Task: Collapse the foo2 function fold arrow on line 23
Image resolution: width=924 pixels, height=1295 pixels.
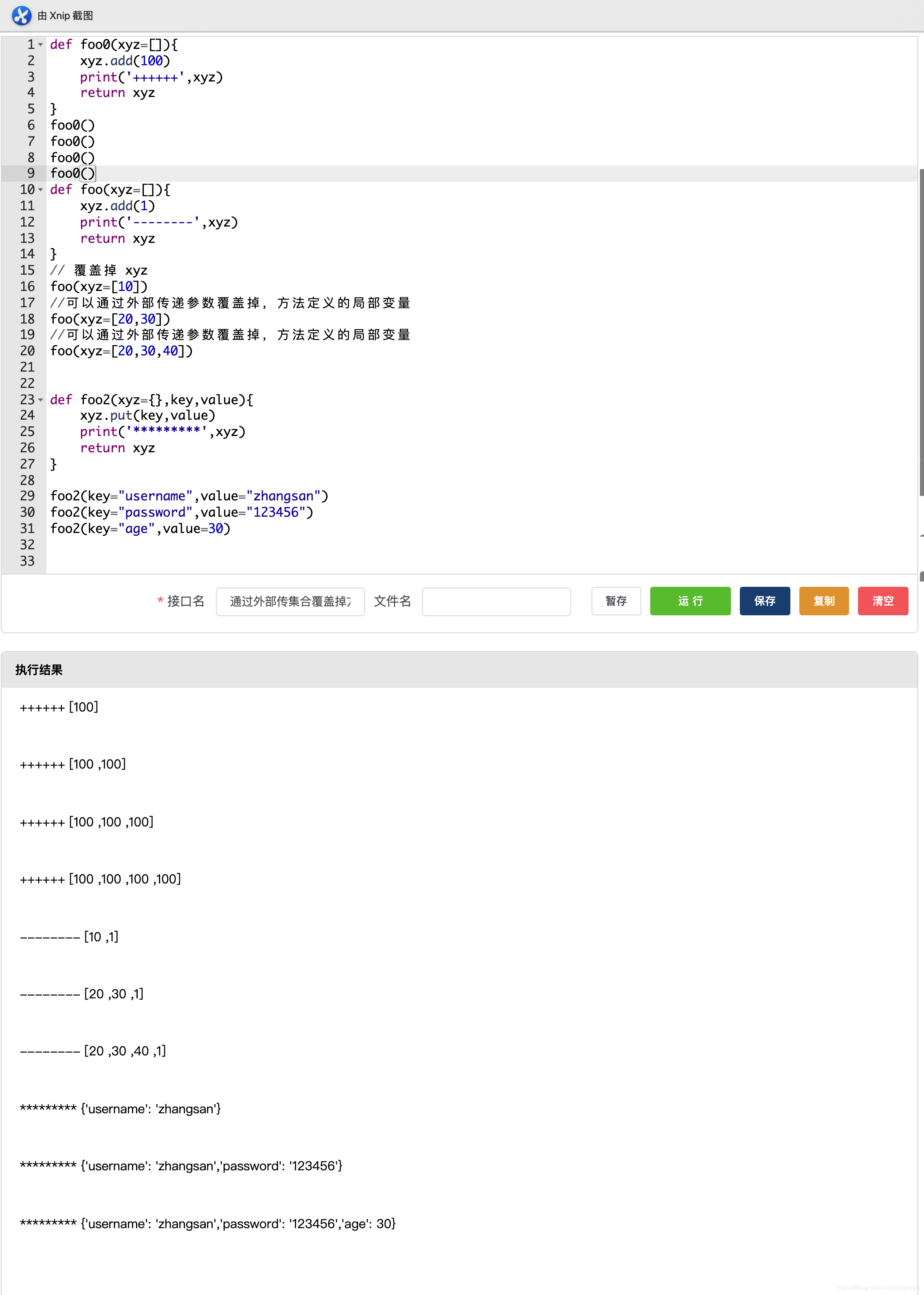Action: (x=41, y=400)
